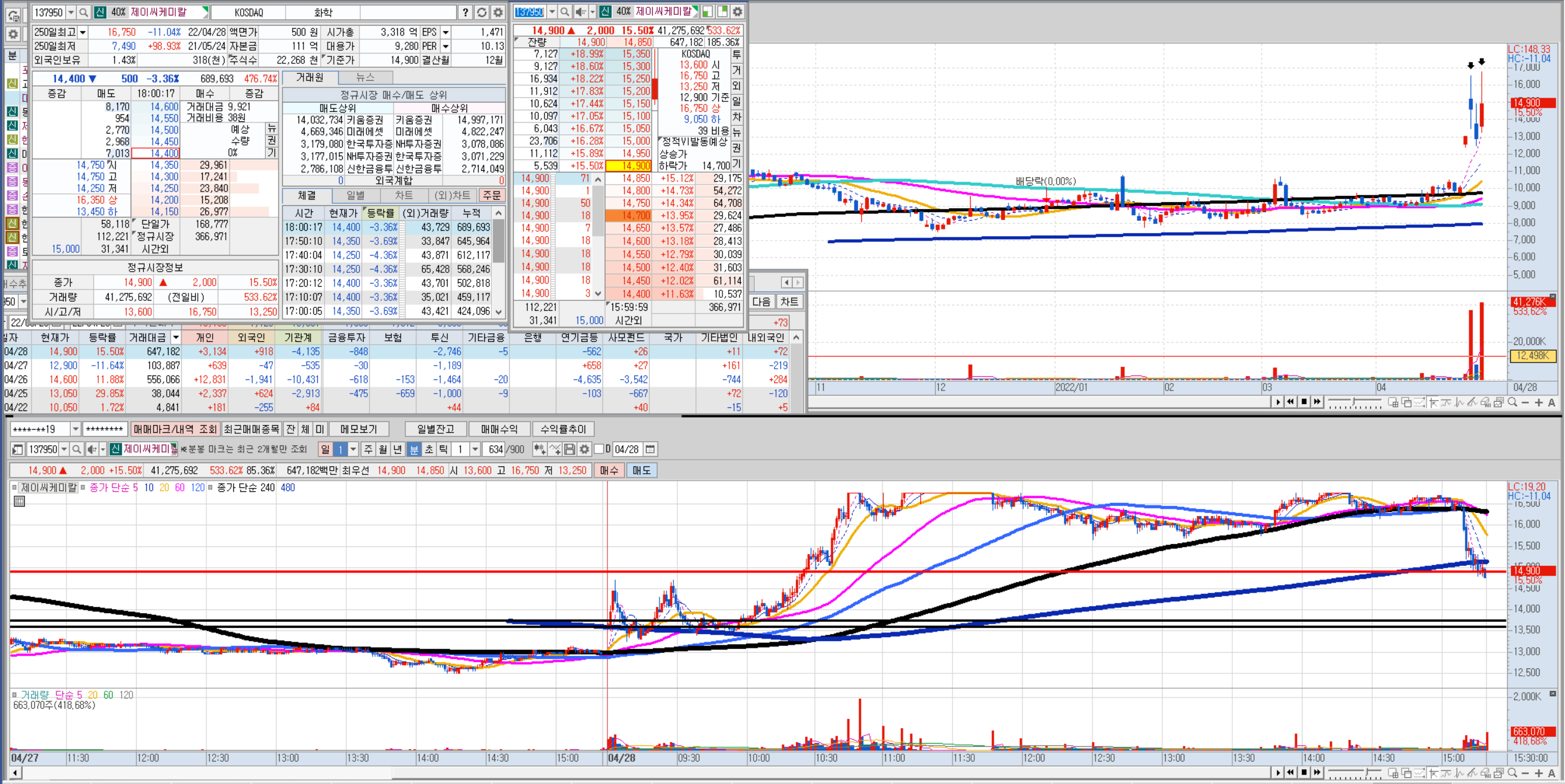Open 거래대금 column dropdown in investor table

pos(176,337)
